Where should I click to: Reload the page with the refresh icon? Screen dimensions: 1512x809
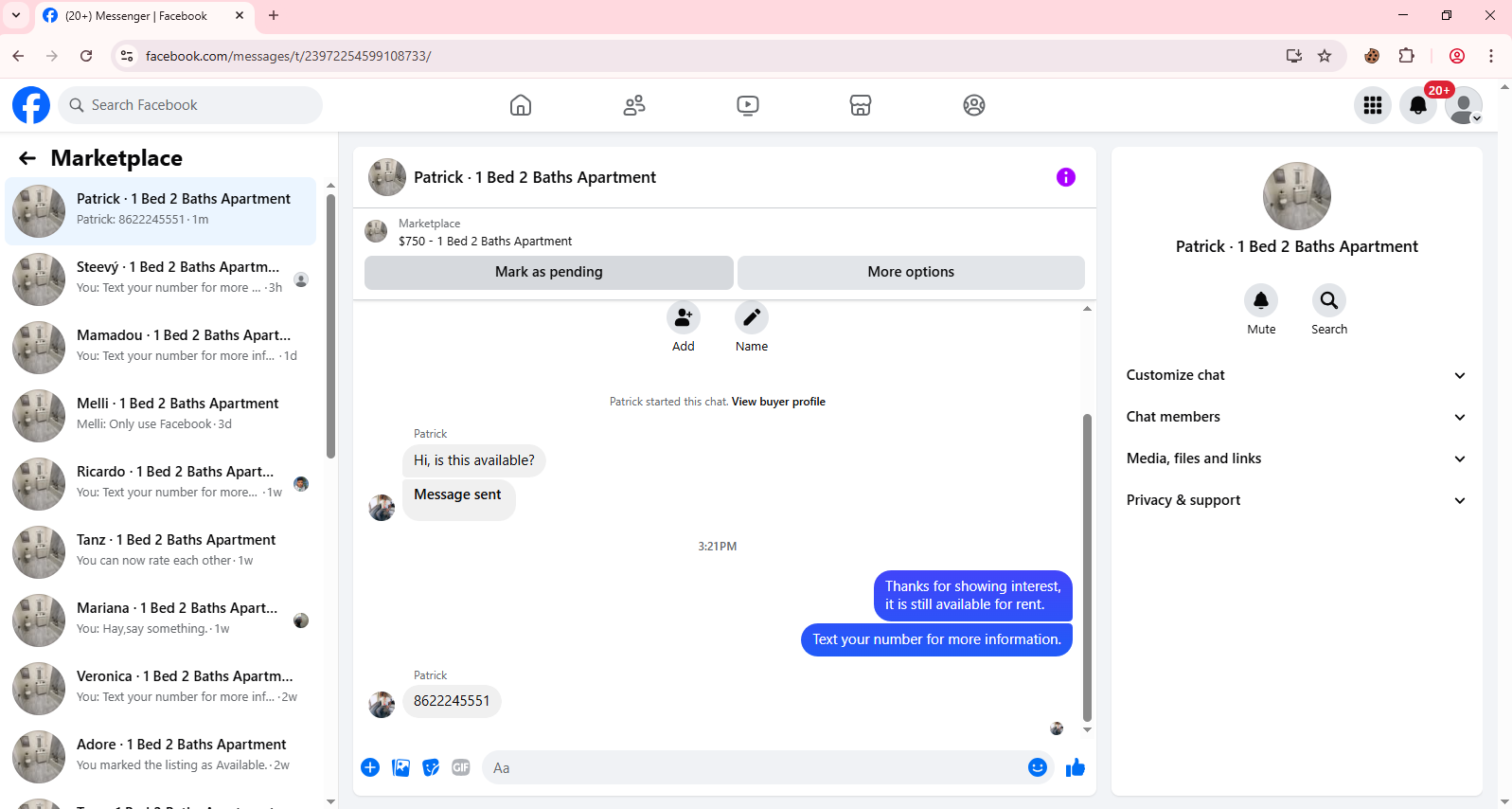[86, 56]
